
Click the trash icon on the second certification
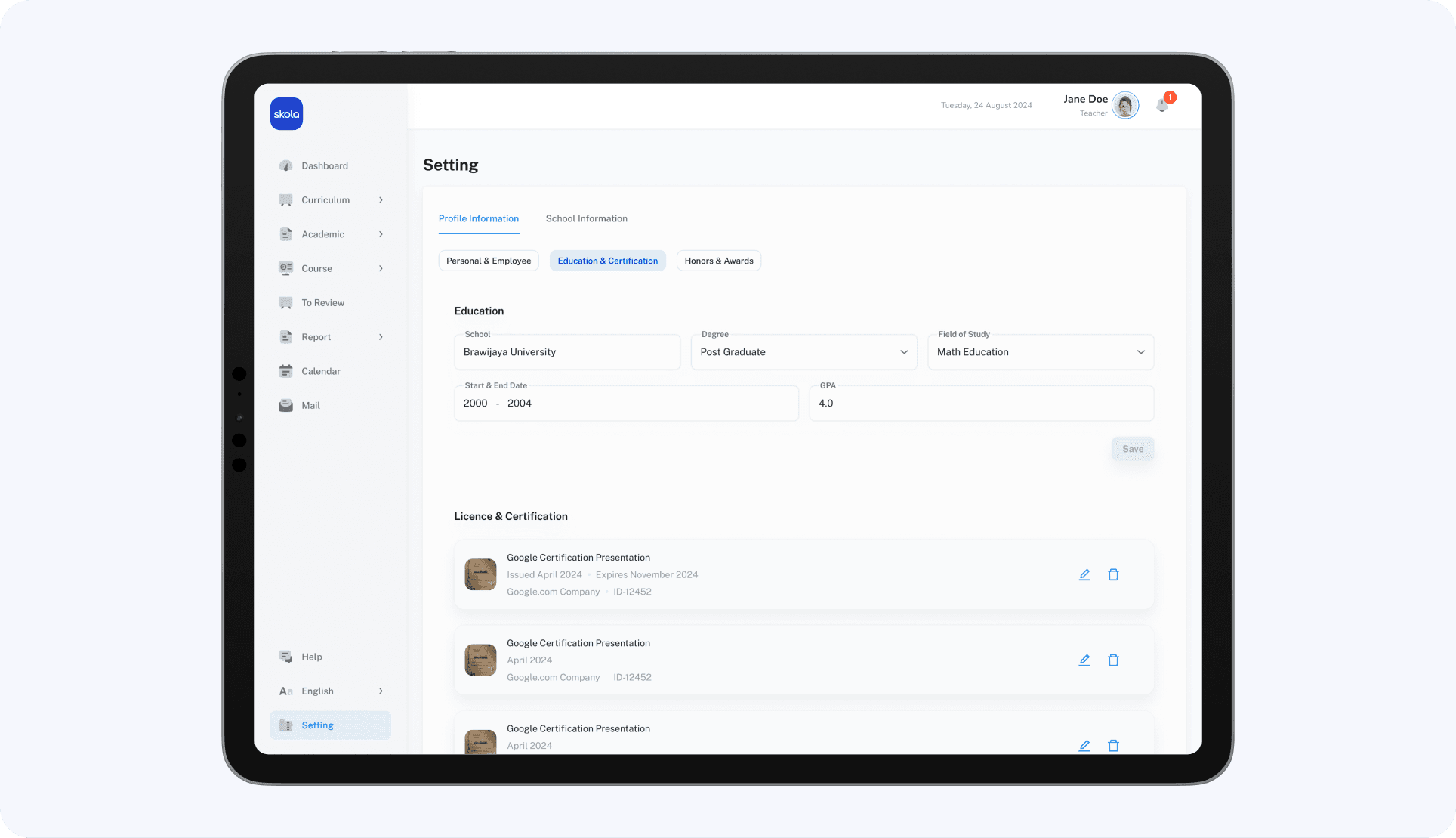pos(1113,660)
